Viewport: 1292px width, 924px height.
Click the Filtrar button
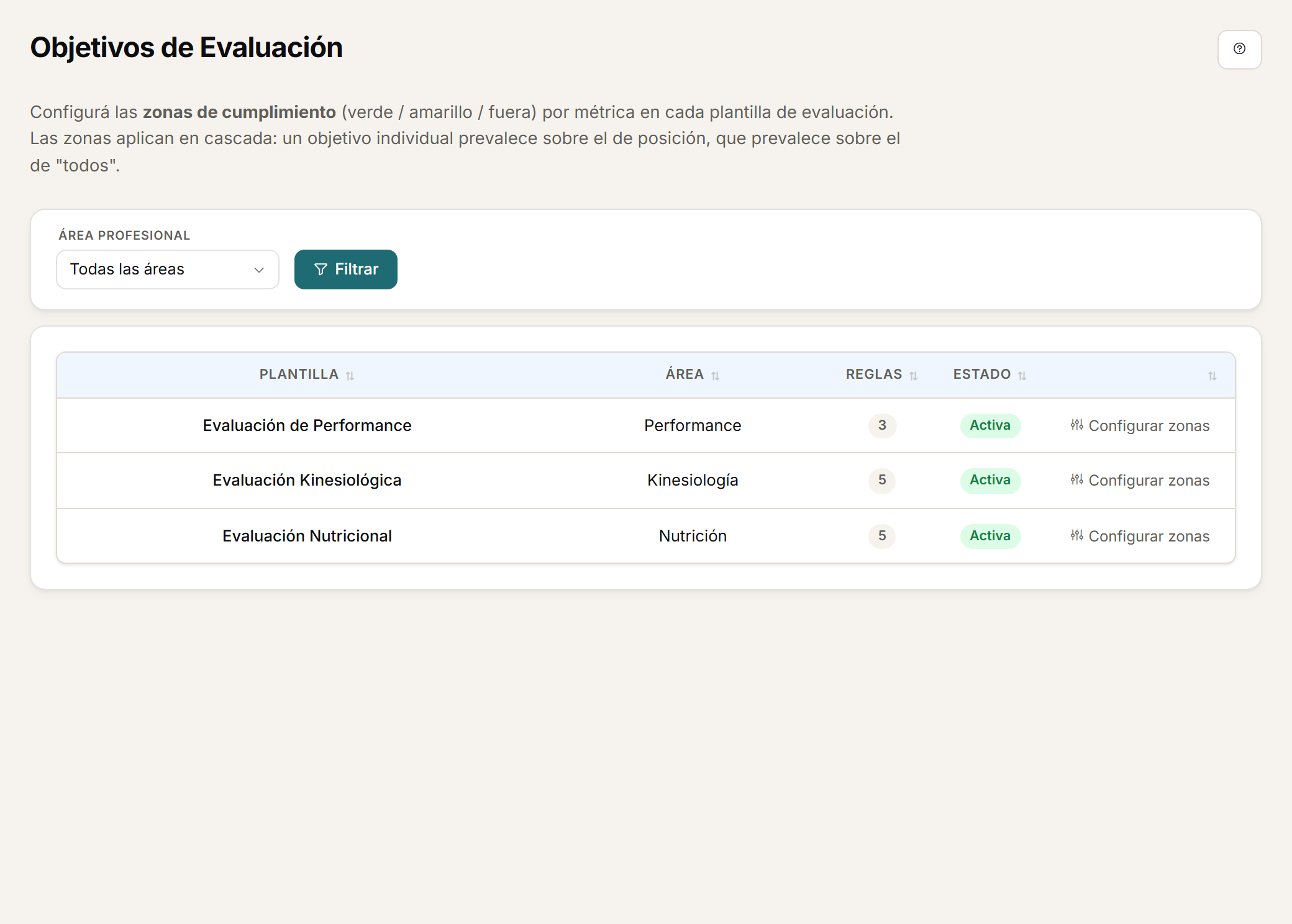click(x=346, y=269)
